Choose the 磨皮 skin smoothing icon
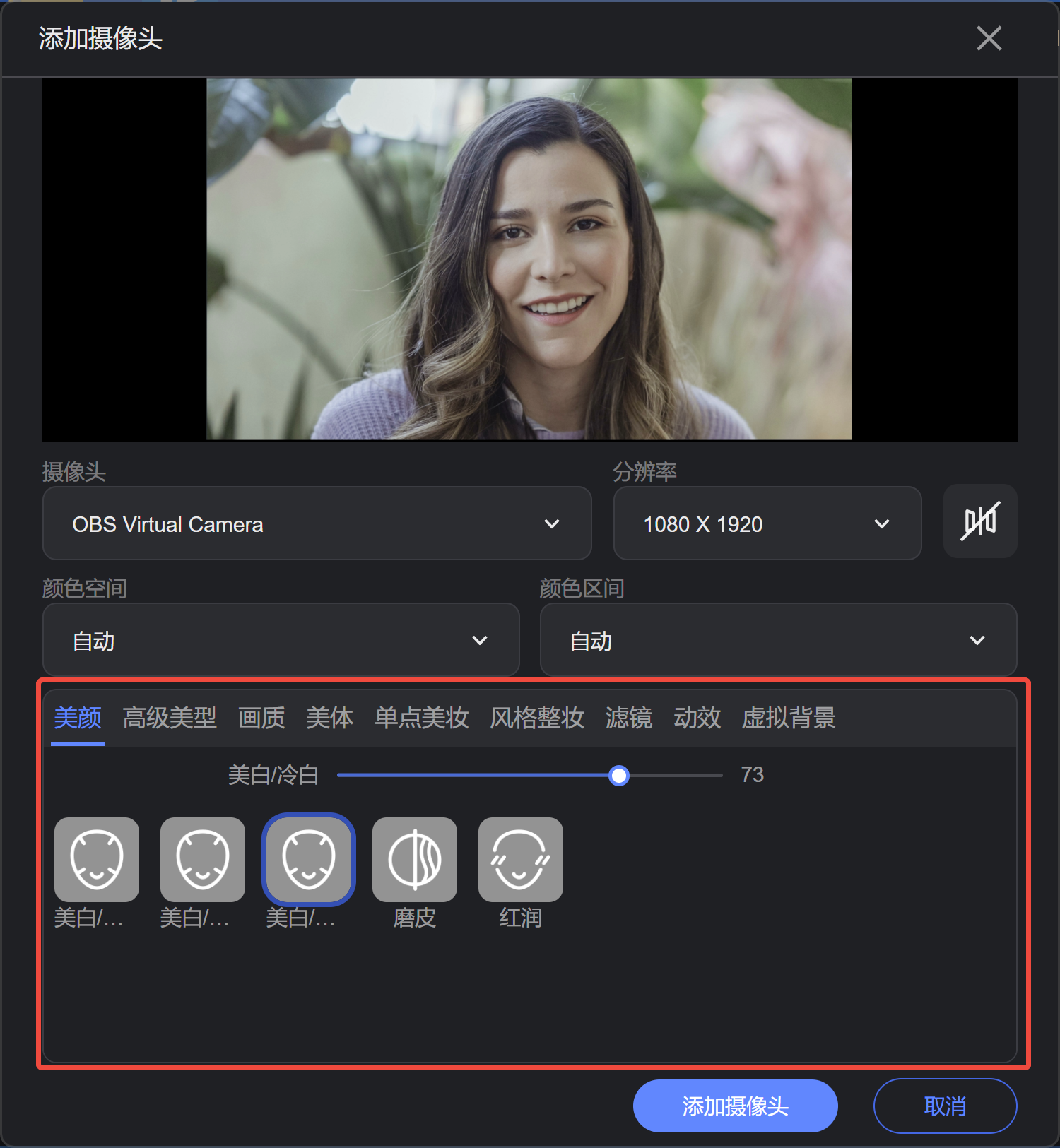 415,860
